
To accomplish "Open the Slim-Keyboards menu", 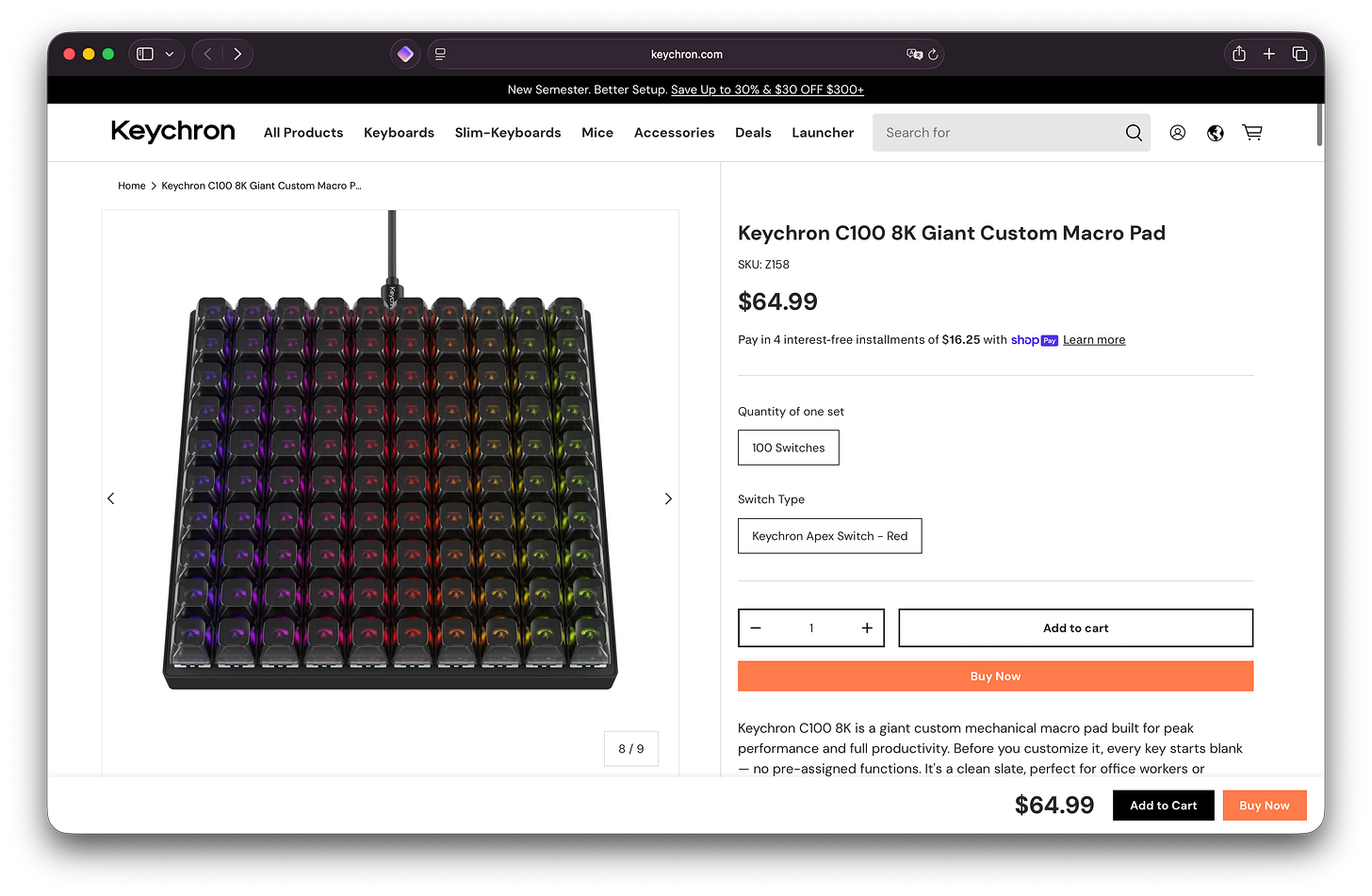I will 508,133.
